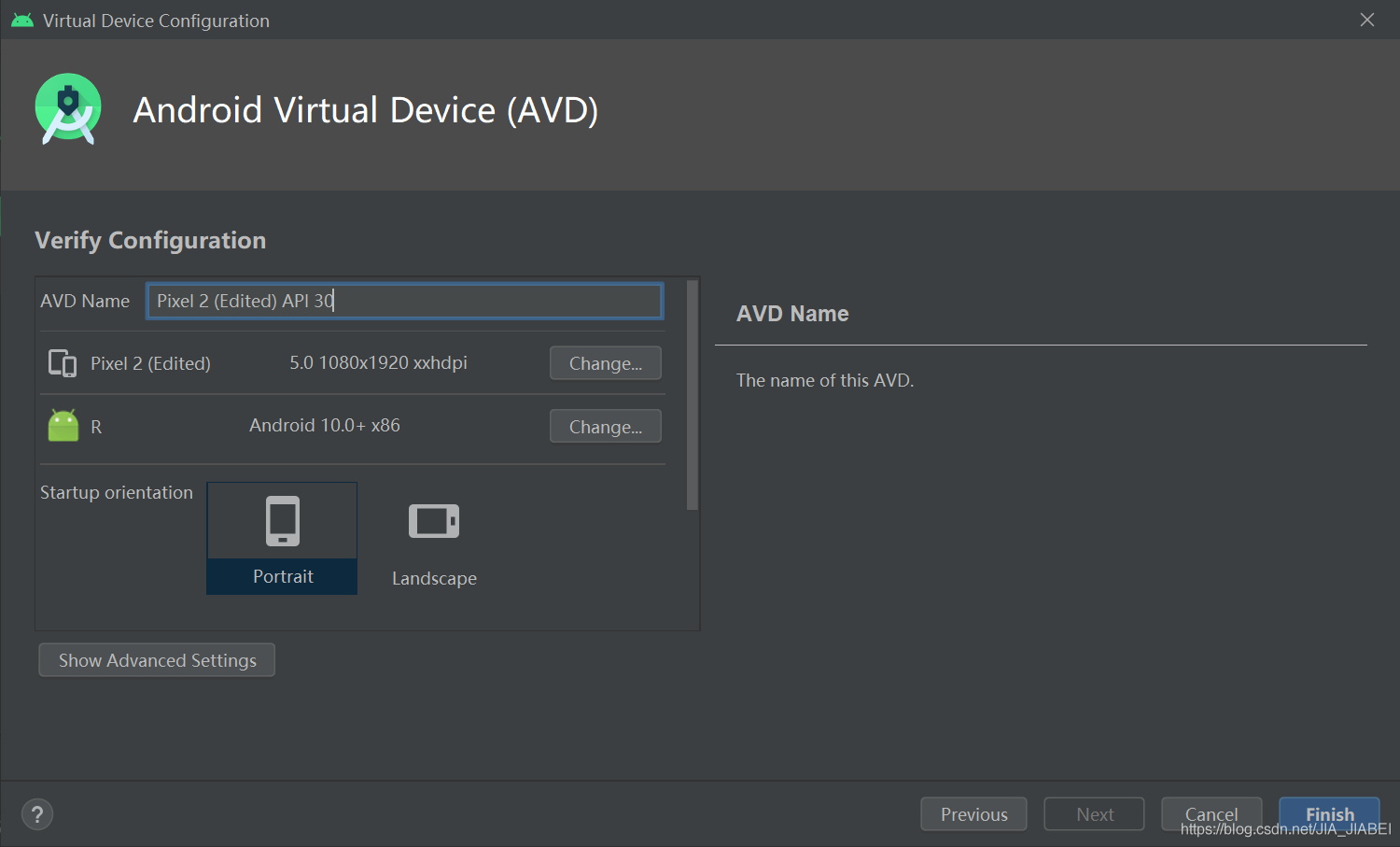Click the Verify Configuration heading
Viewport: 1400px width, 847px height.
point(150,240)
